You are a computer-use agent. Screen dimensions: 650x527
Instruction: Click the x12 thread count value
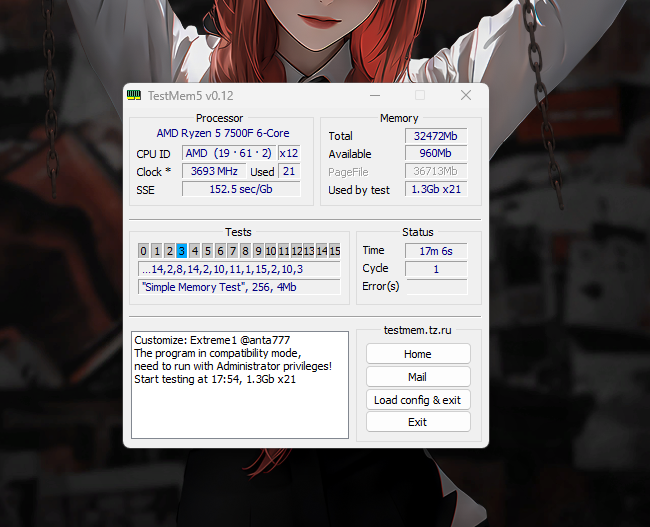[289, 153]
